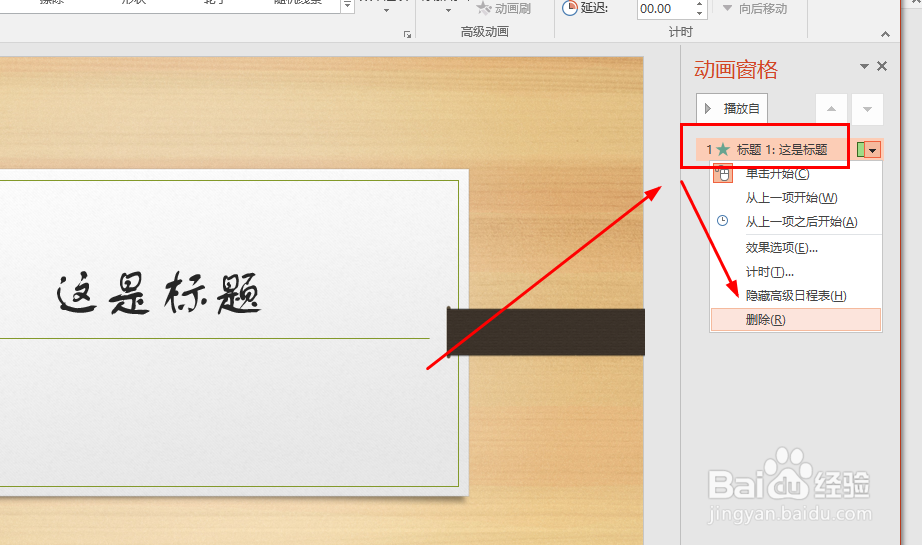922x545 pixels.
Task: Click the mouse icon beside 单击开始
Action: (x=723, y=173)
